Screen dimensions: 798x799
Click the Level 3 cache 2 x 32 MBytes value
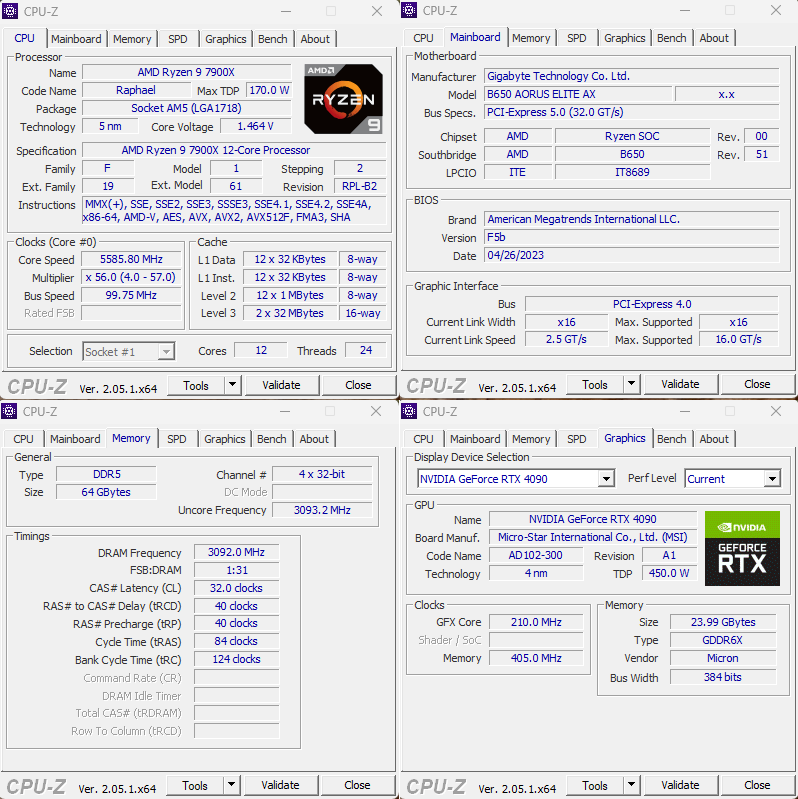(x=290, y=313)
